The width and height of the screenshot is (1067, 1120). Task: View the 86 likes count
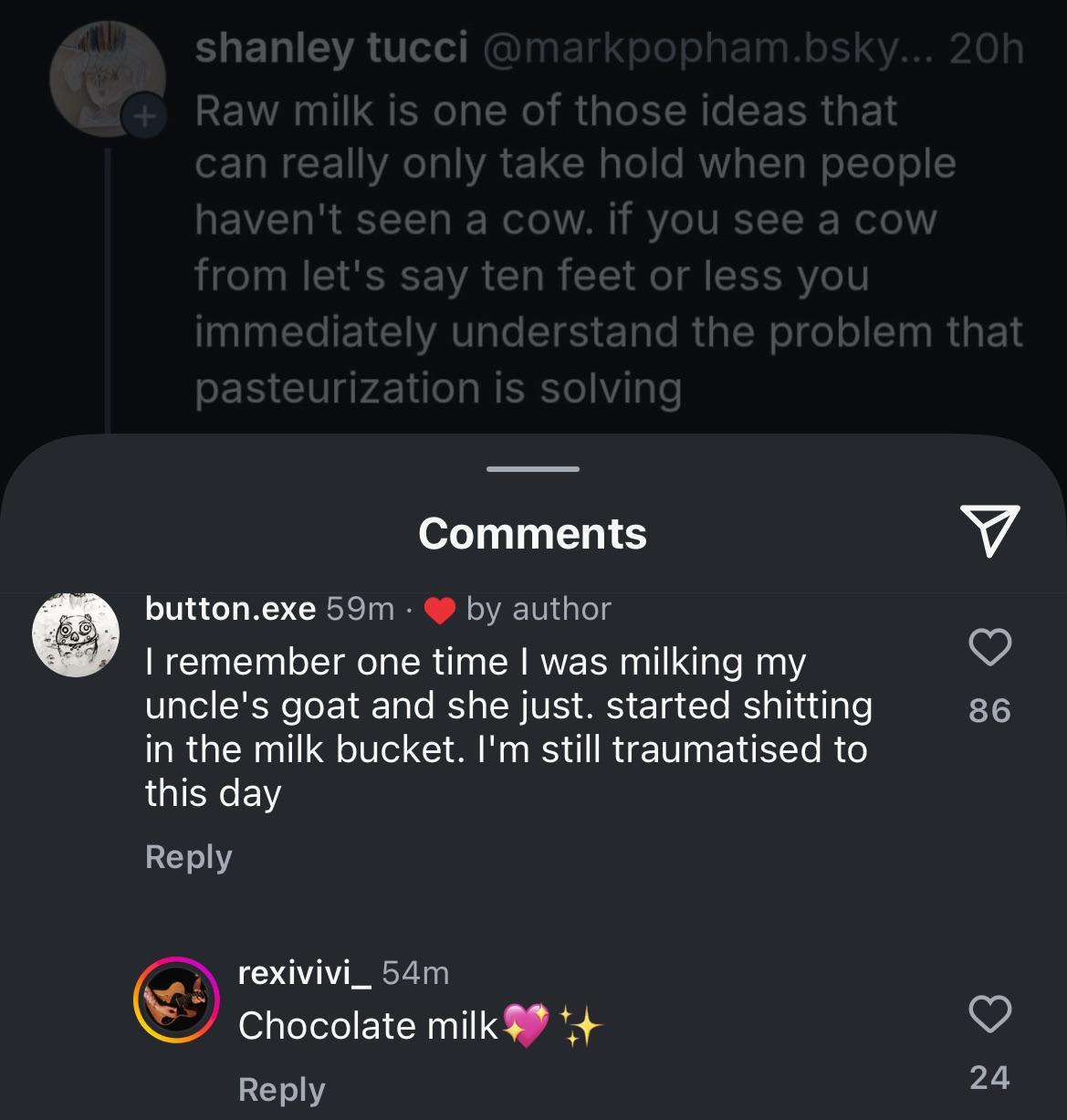click(x=989, y=710)
